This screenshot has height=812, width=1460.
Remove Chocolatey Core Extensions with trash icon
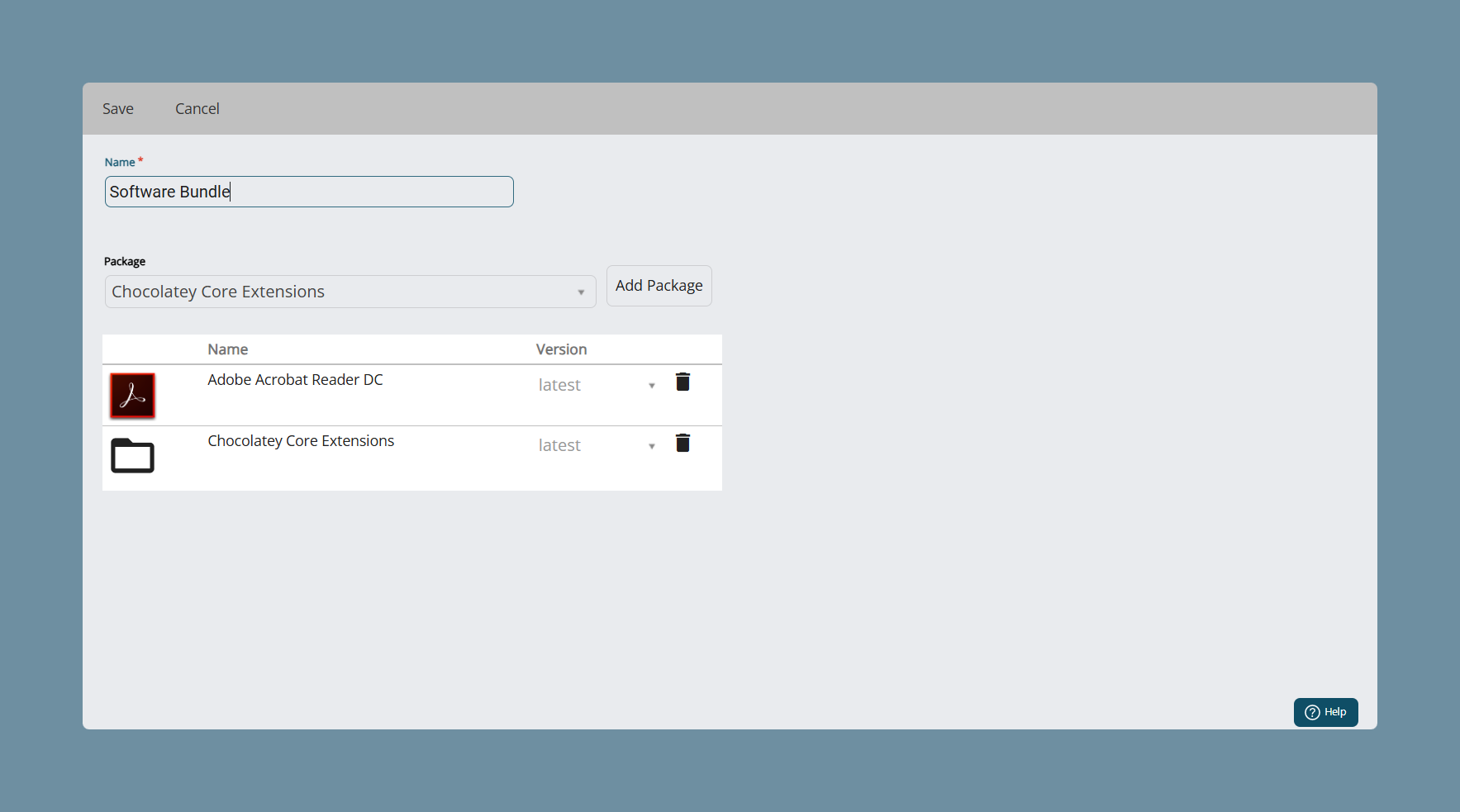(x=682, y=443)
